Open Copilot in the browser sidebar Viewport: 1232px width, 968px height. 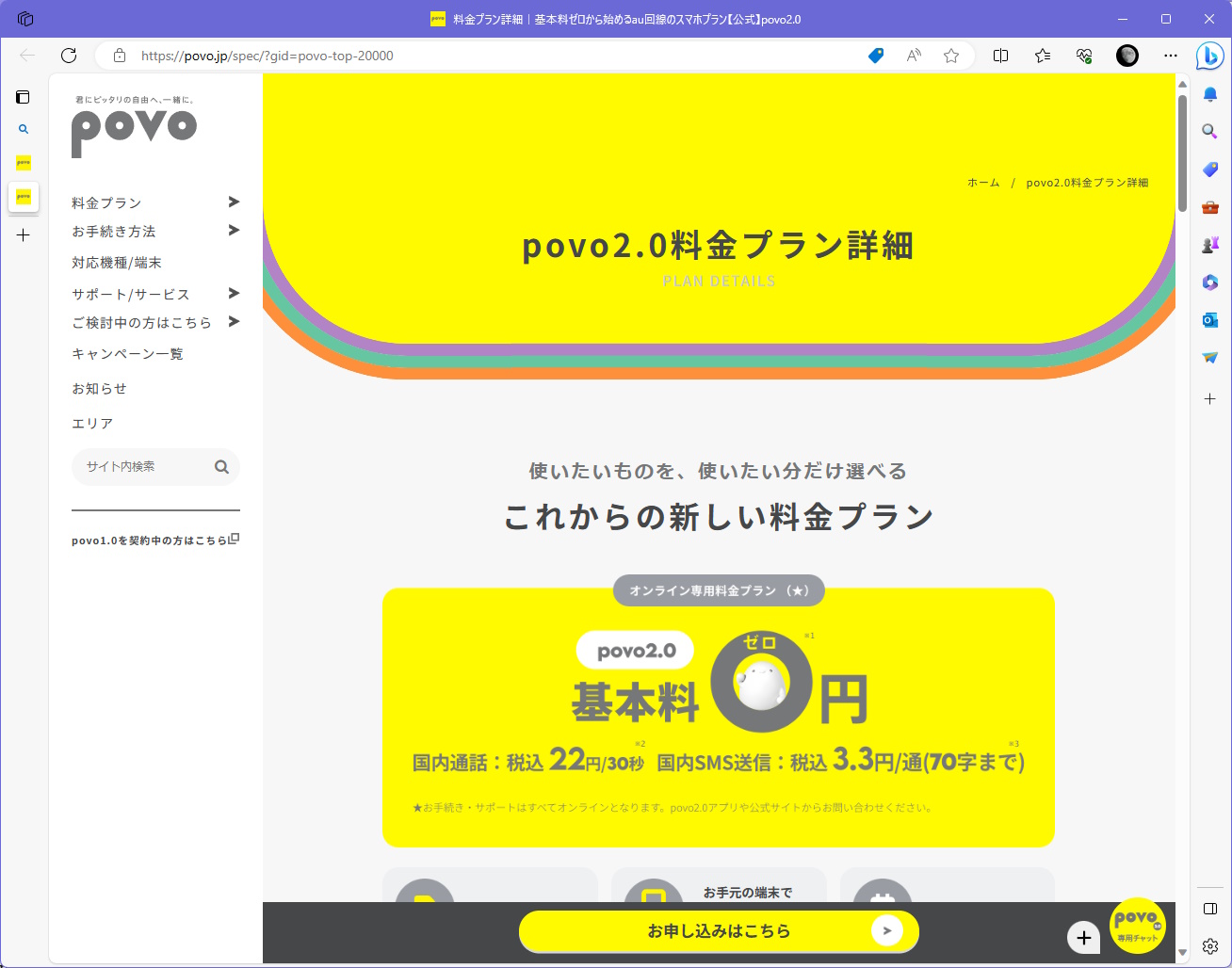click(x=1209, y=56)
